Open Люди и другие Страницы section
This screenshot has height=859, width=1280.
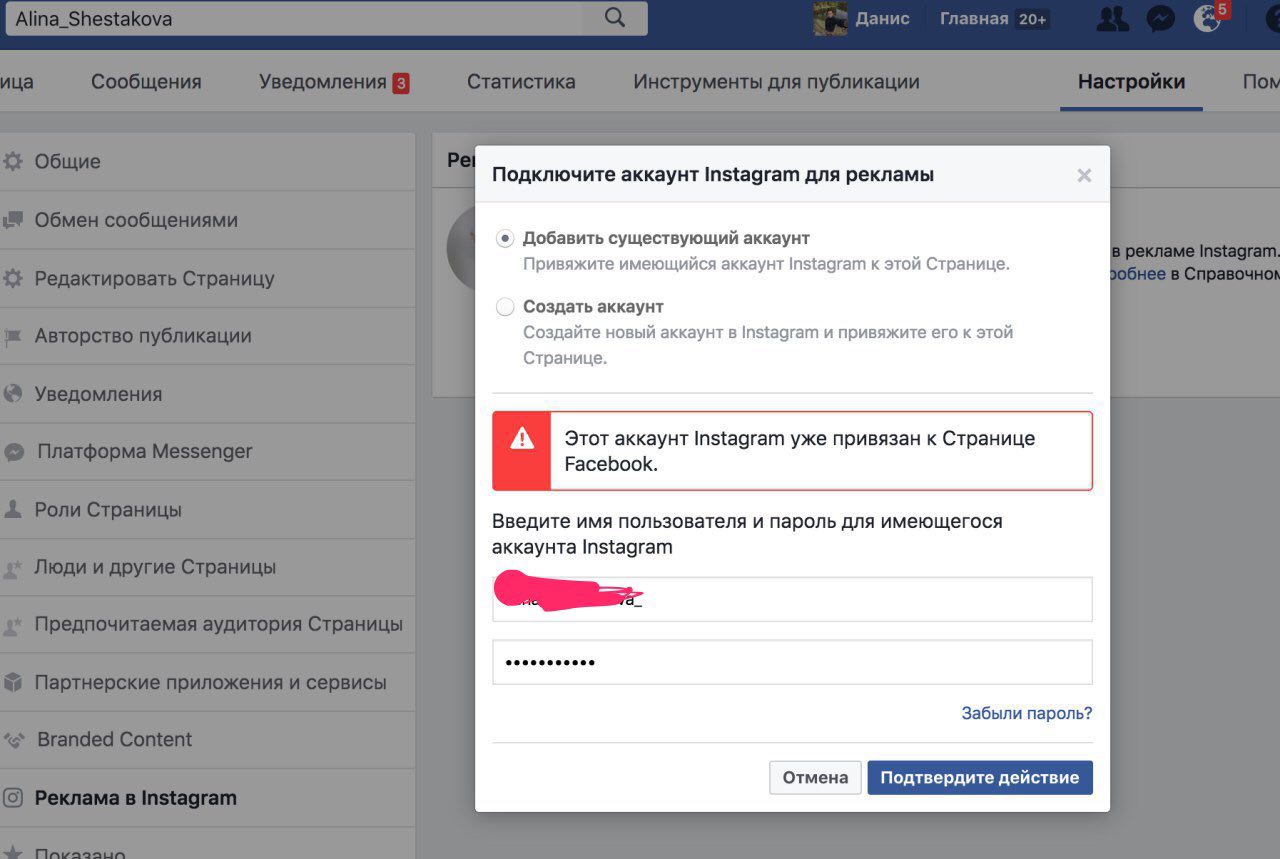[207, 567]
